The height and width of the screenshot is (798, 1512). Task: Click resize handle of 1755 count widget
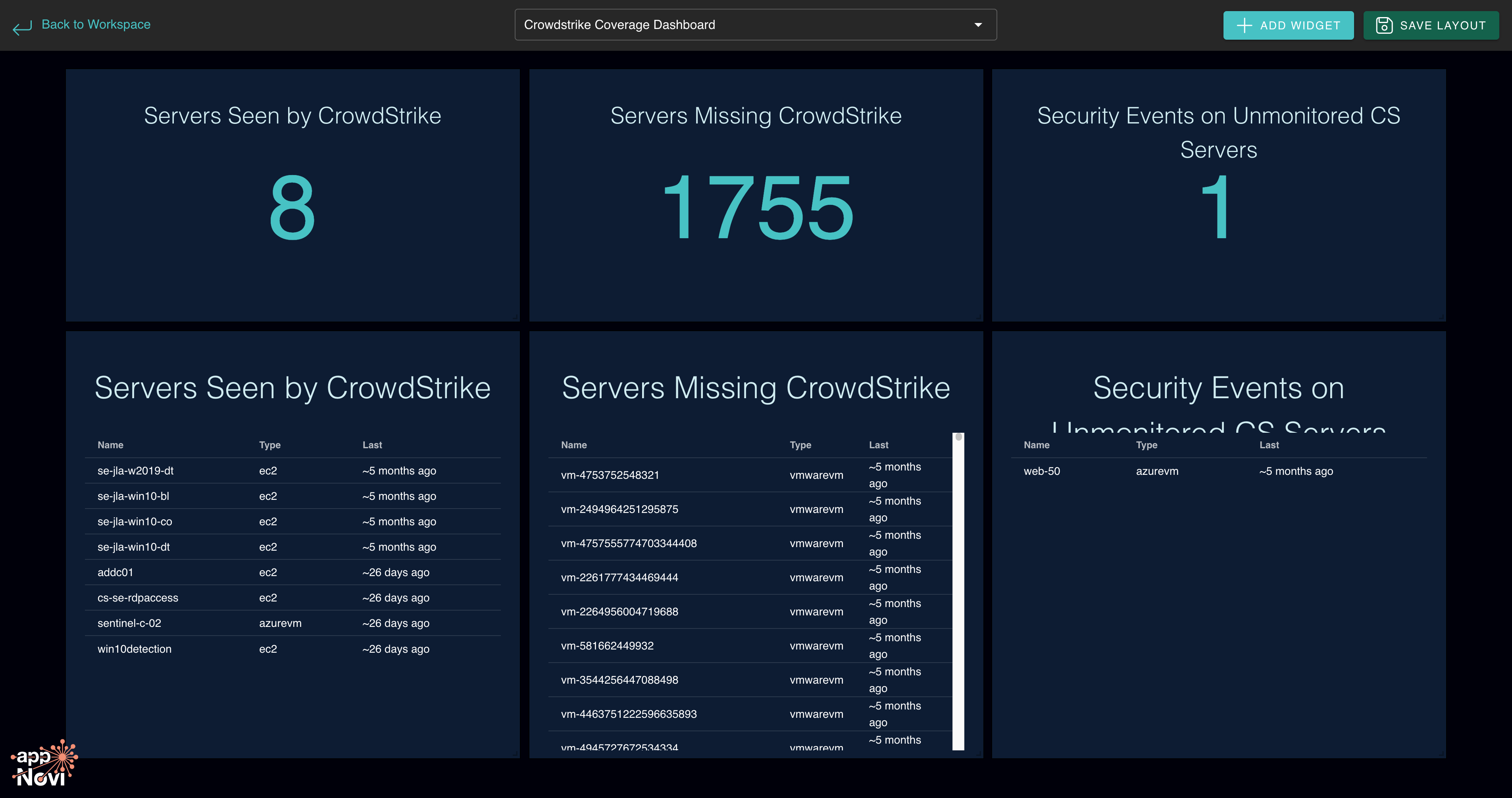[x=979, y=318]
